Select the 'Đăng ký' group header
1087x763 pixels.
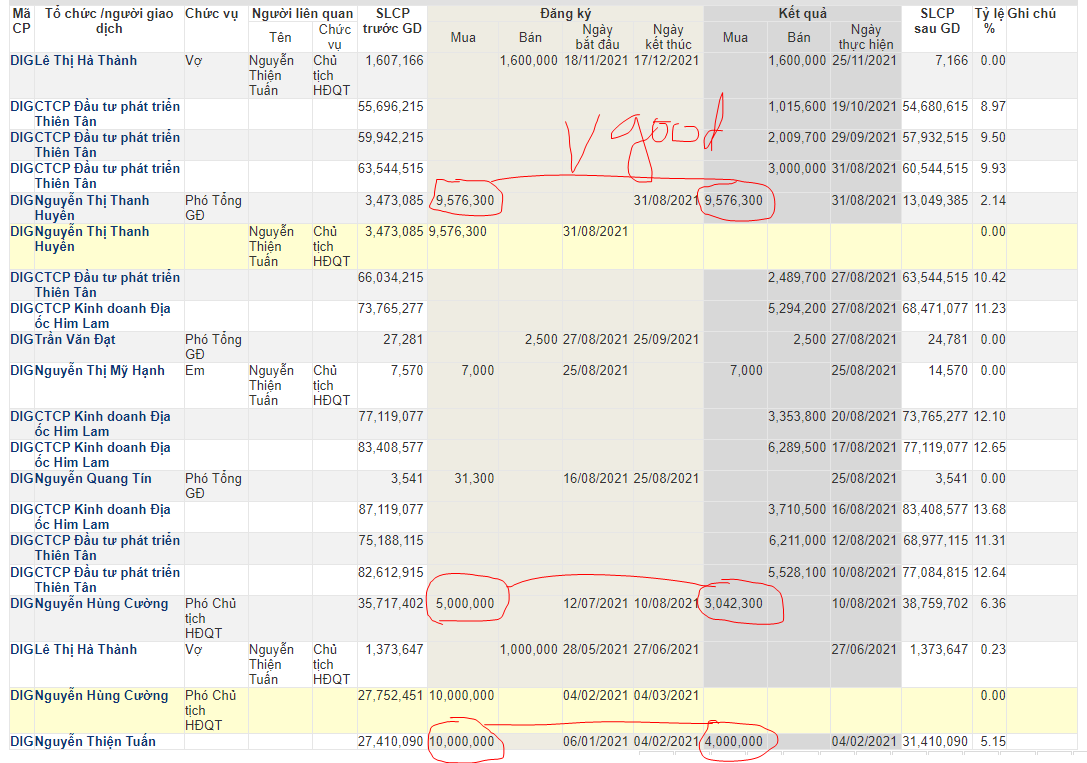point(566,13)
